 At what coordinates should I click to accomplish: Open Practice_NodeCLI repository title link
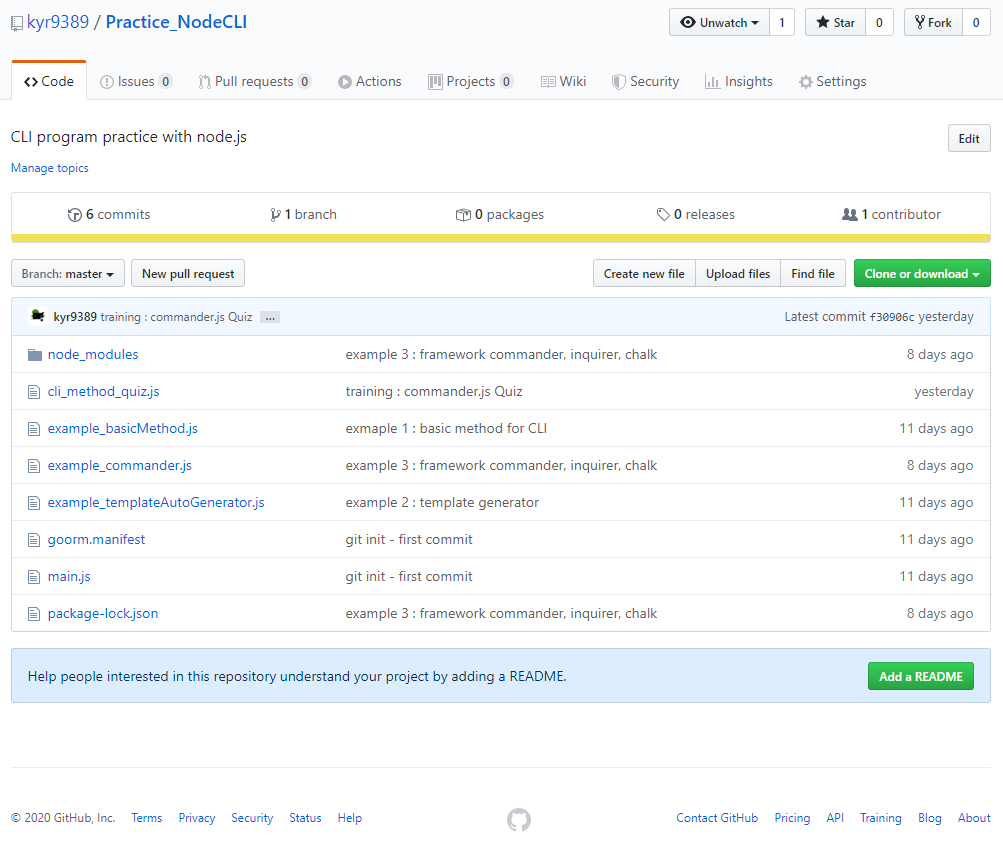click(x=176, y=22)
